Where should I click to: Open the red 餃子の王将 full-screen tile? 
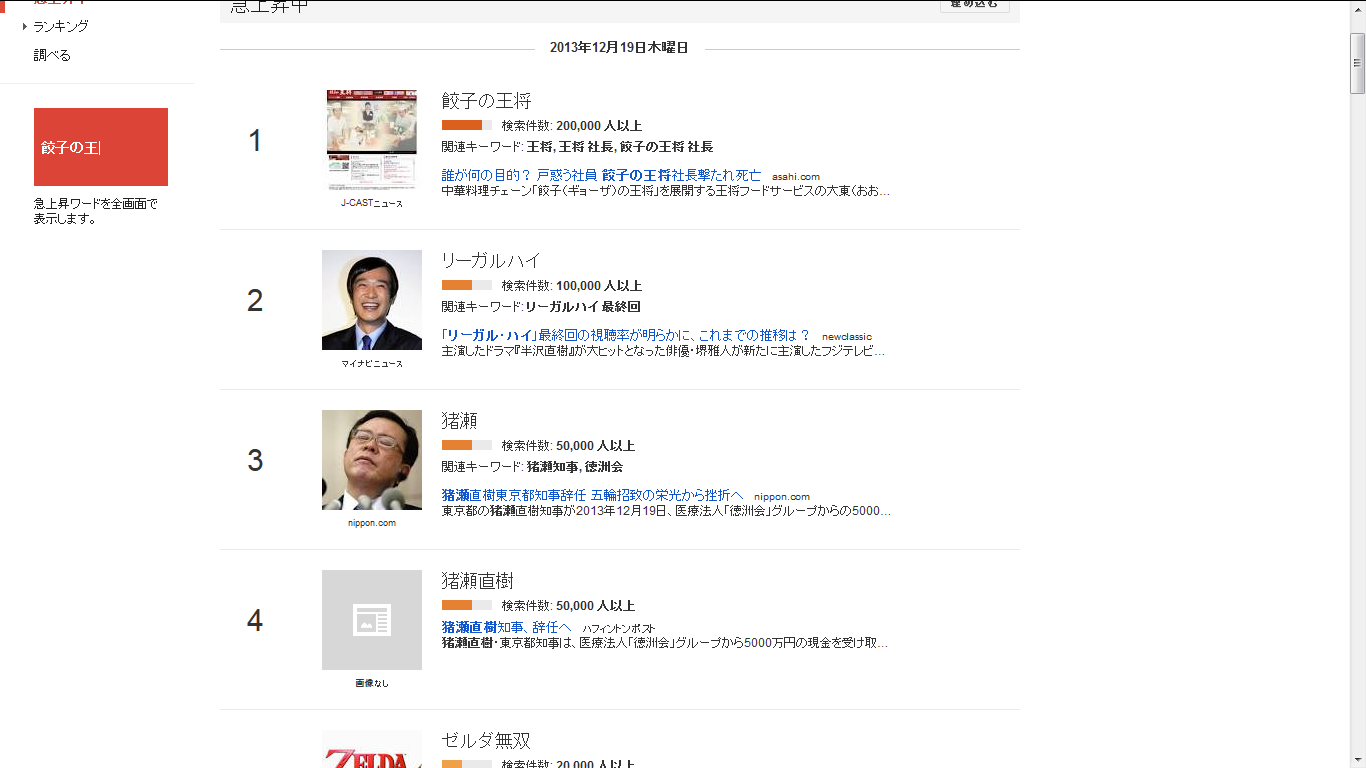(x=101, y=147)
